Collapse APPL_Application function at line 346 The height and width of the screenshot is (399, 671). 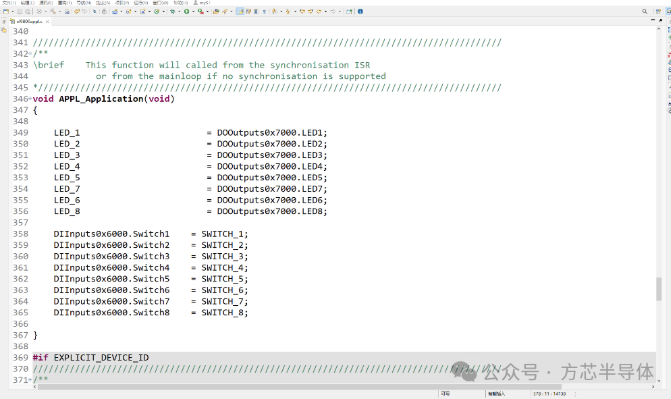point(30,99)
